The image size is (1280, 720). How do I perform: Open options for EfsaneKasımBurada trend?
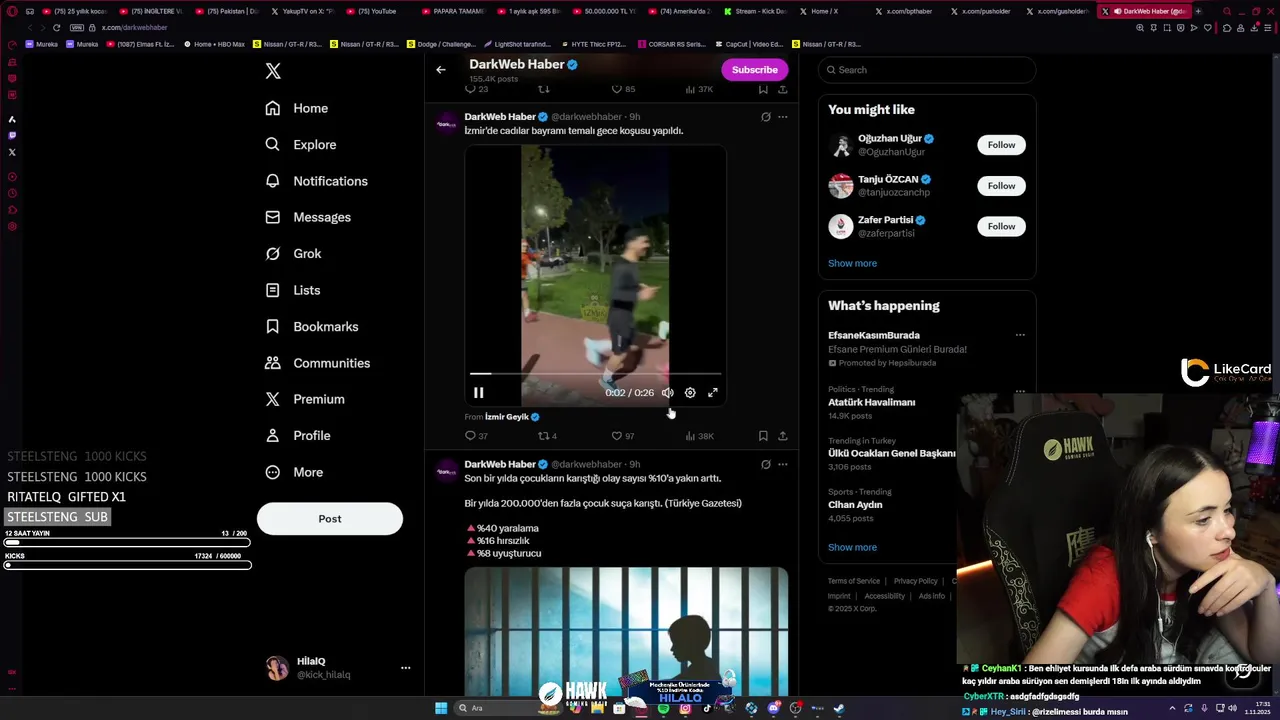[x=1020, y=335]
